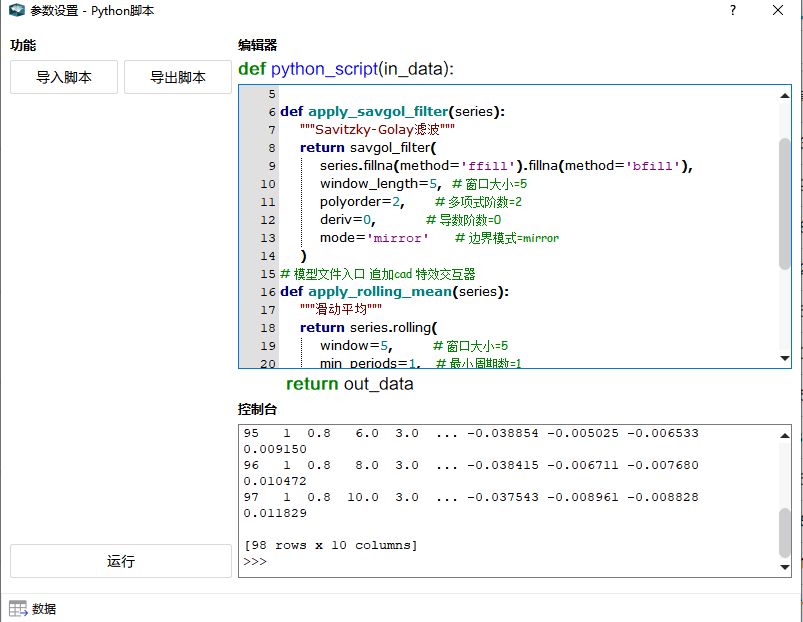The height and width of the screenshot is (622, 803).
Task: Click window_length=5 code line
Action: [424, 184]
